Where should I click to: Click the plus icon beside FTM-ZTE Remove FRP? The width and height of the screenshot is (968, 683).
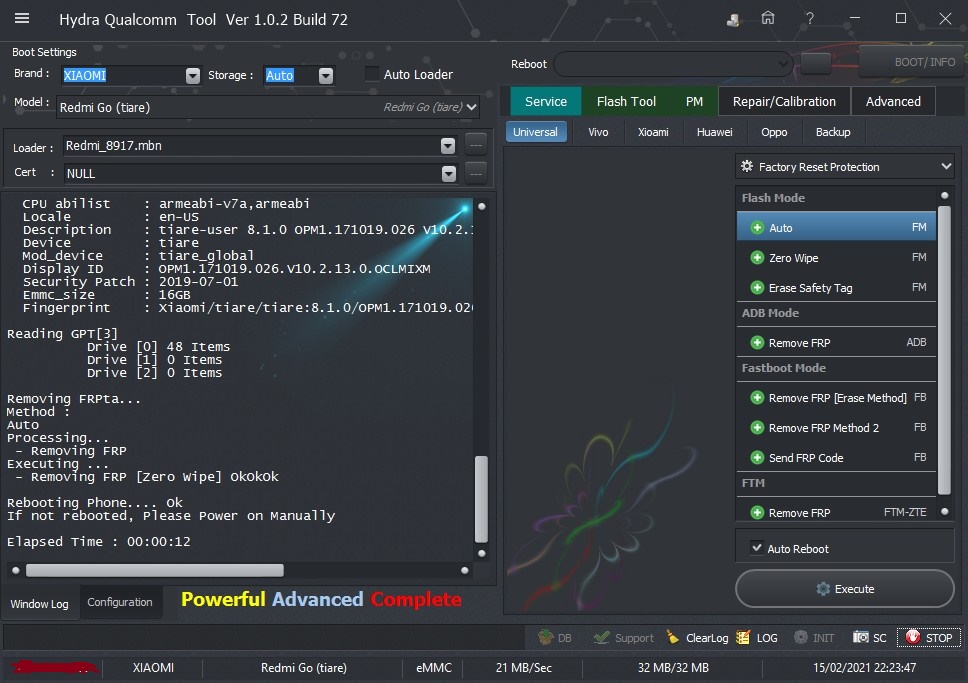[x=757, y=512]
